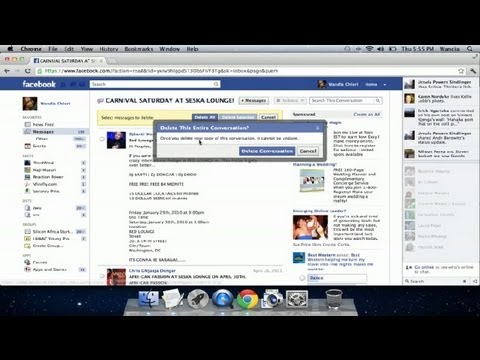This screenshot has height=360, width=480.
Task: Click the main Facebook search box
Action: coord(155,84)
